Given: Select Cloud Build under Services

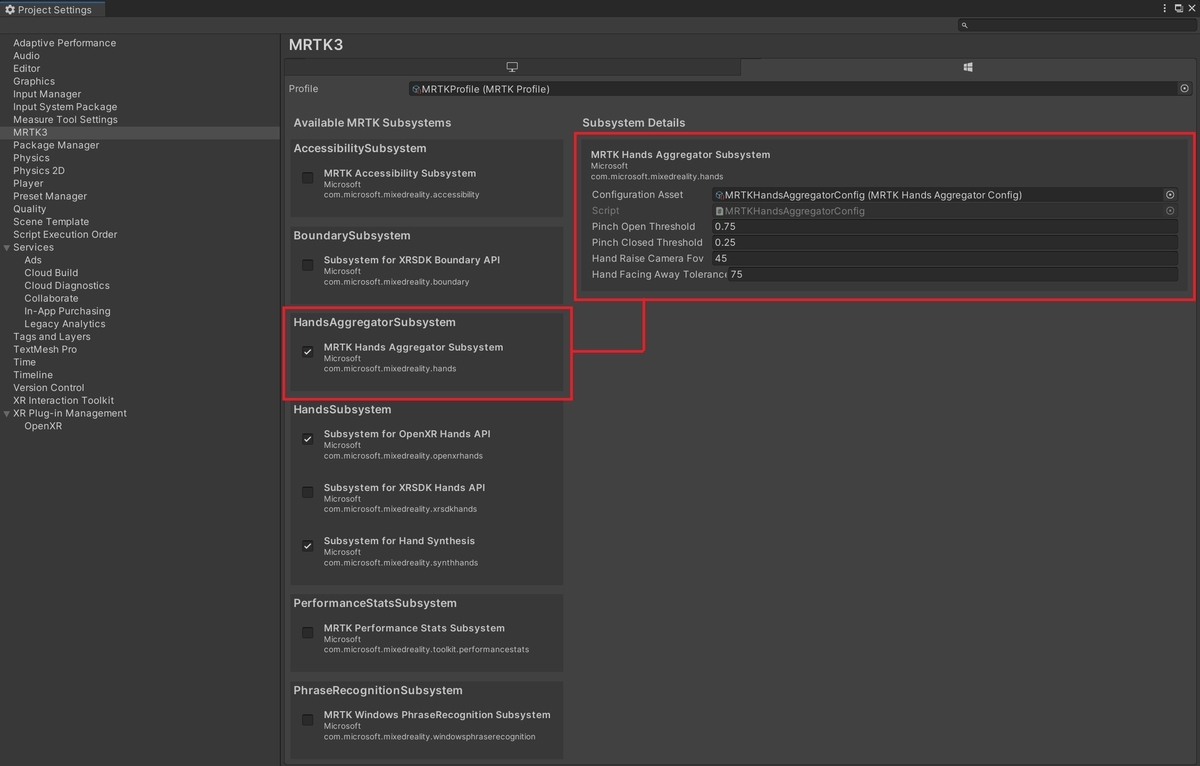Looking at the screenshot, I should (x=51, y=273).
